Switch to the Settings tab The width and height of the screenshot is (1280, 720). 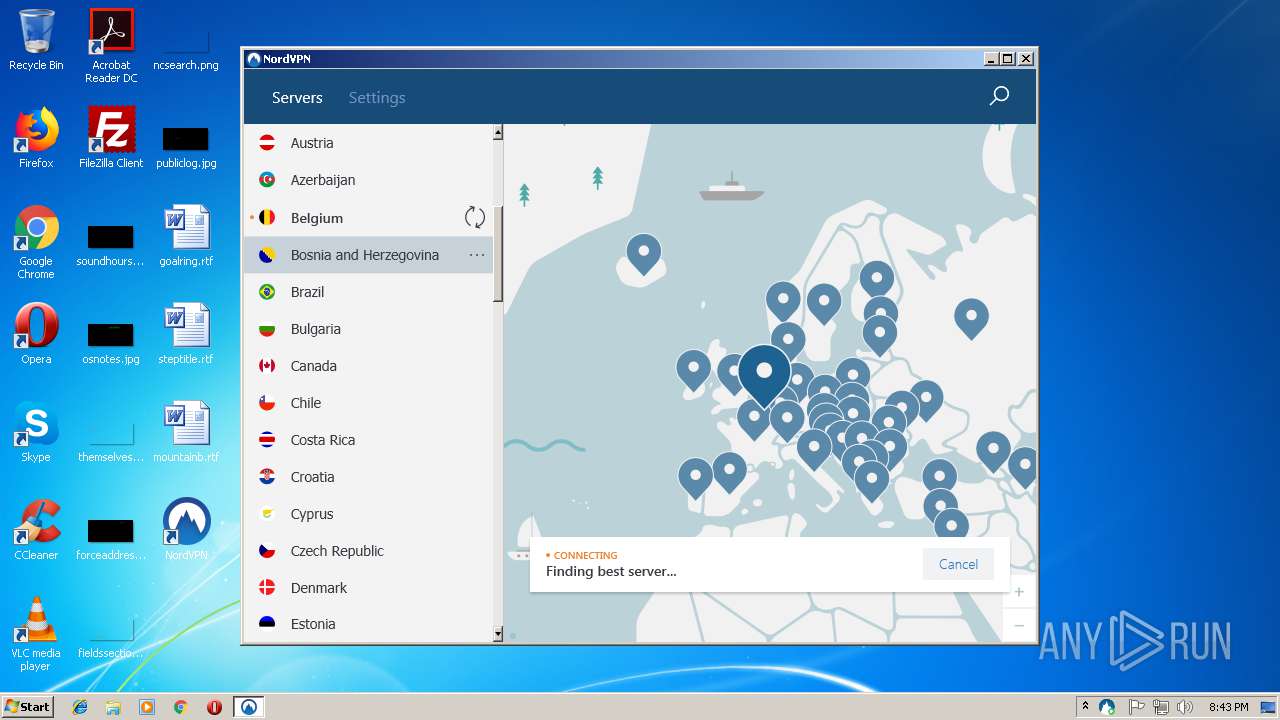pyautogui.click(x=377, y=97)
